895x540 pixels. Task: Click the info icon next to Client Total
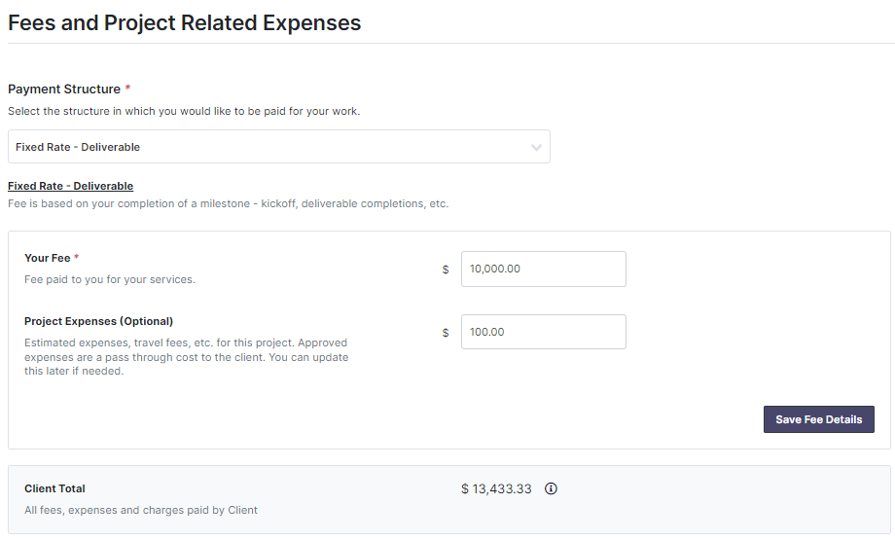click(551, 489)
